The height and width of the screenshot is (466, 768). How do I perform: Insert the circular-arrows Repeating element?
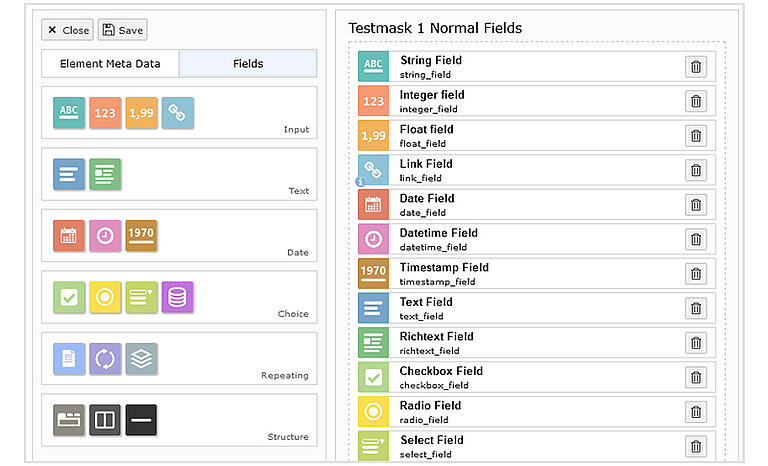105,359
